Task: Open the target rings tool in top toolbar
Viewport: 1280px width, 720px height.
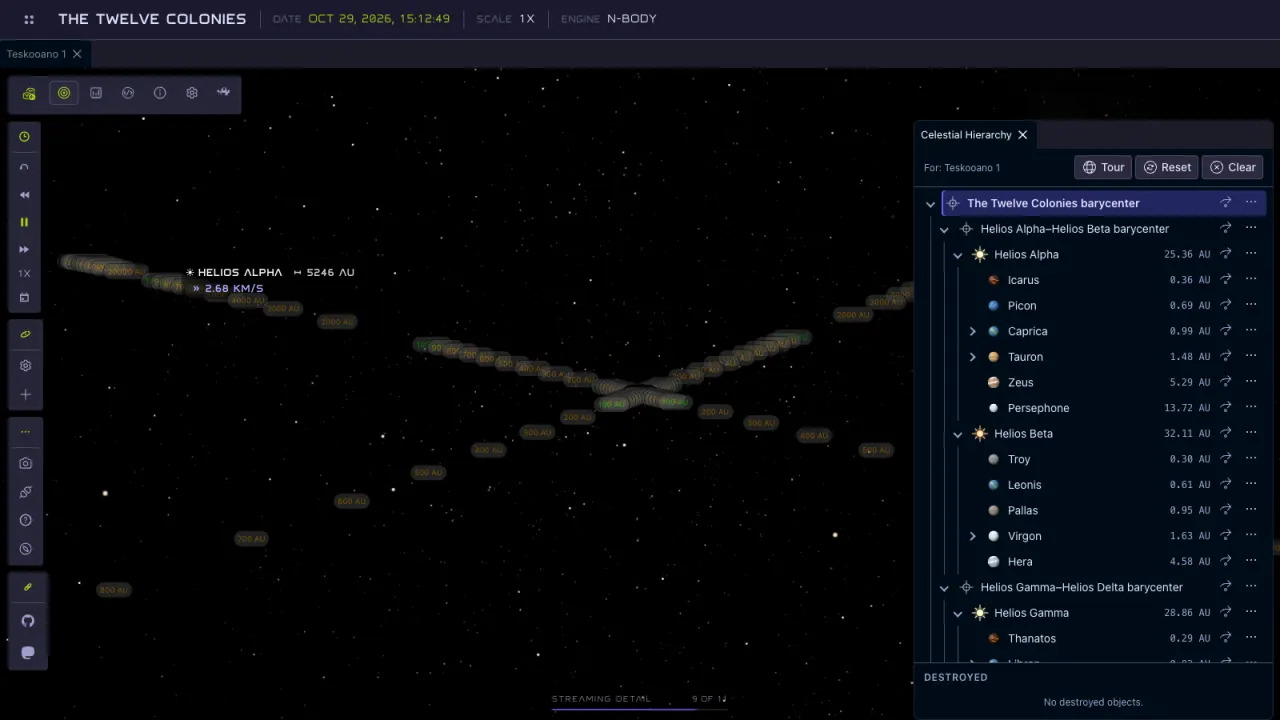Action: click(x=64, y=93)
